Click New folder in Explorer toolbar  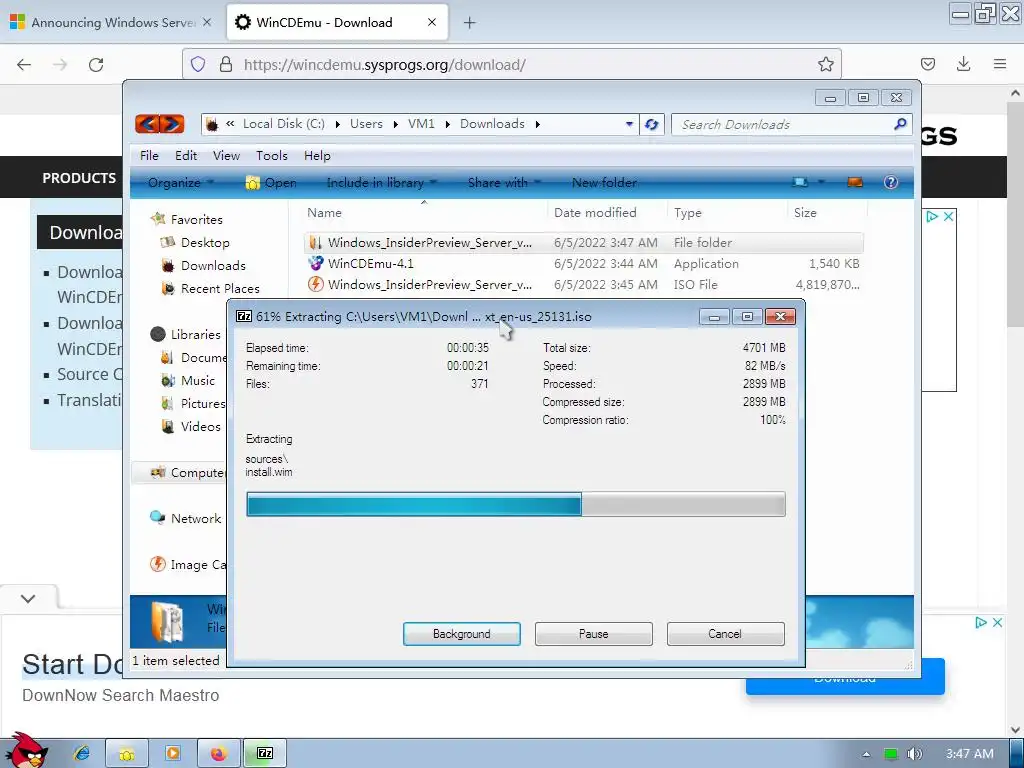(604, 182)
